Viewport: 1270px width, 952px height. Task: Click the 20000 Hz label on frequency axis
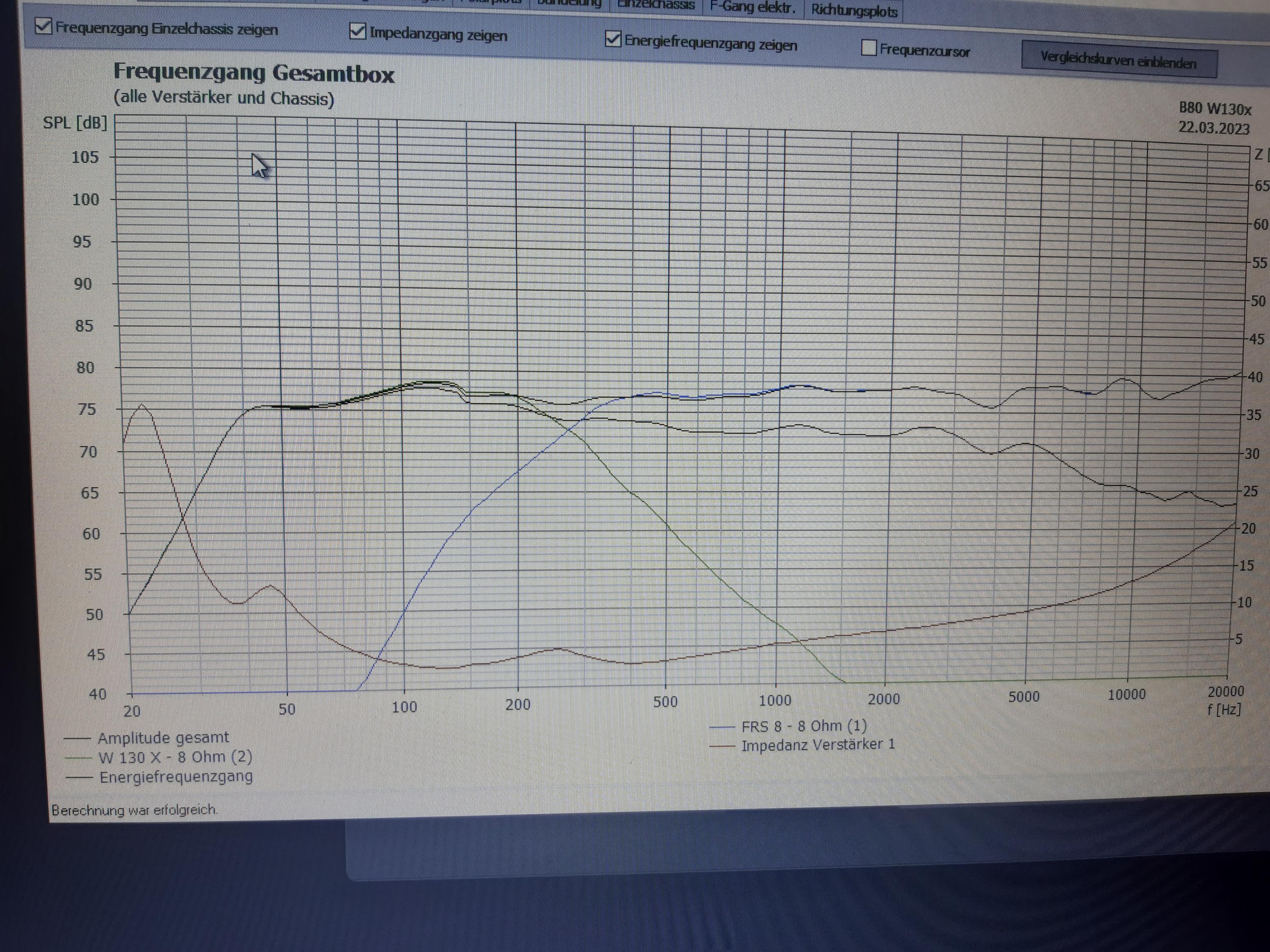coord(1225,691)
